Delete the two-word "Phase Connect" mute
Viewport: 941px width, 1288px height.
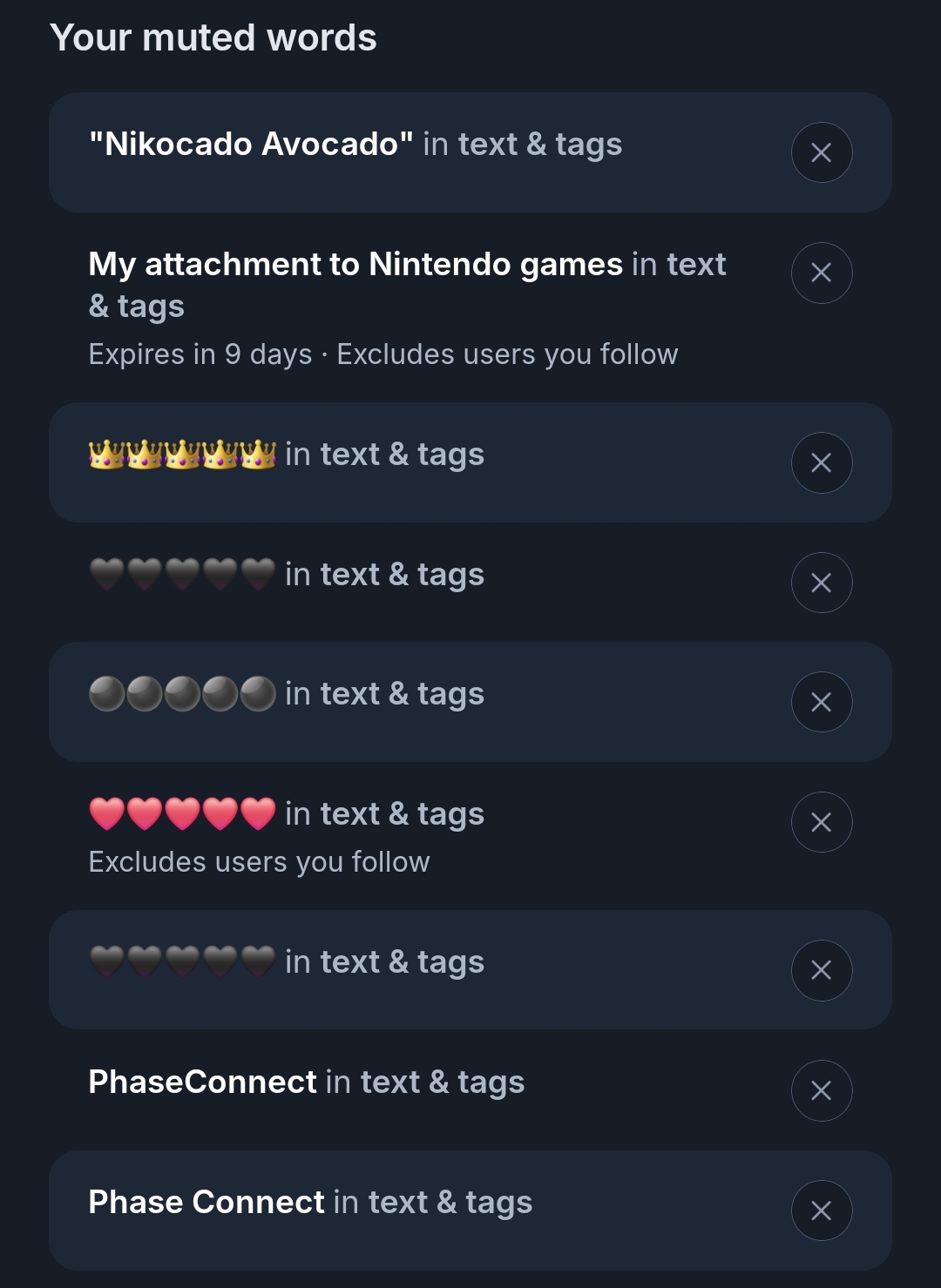[821, 1210]
